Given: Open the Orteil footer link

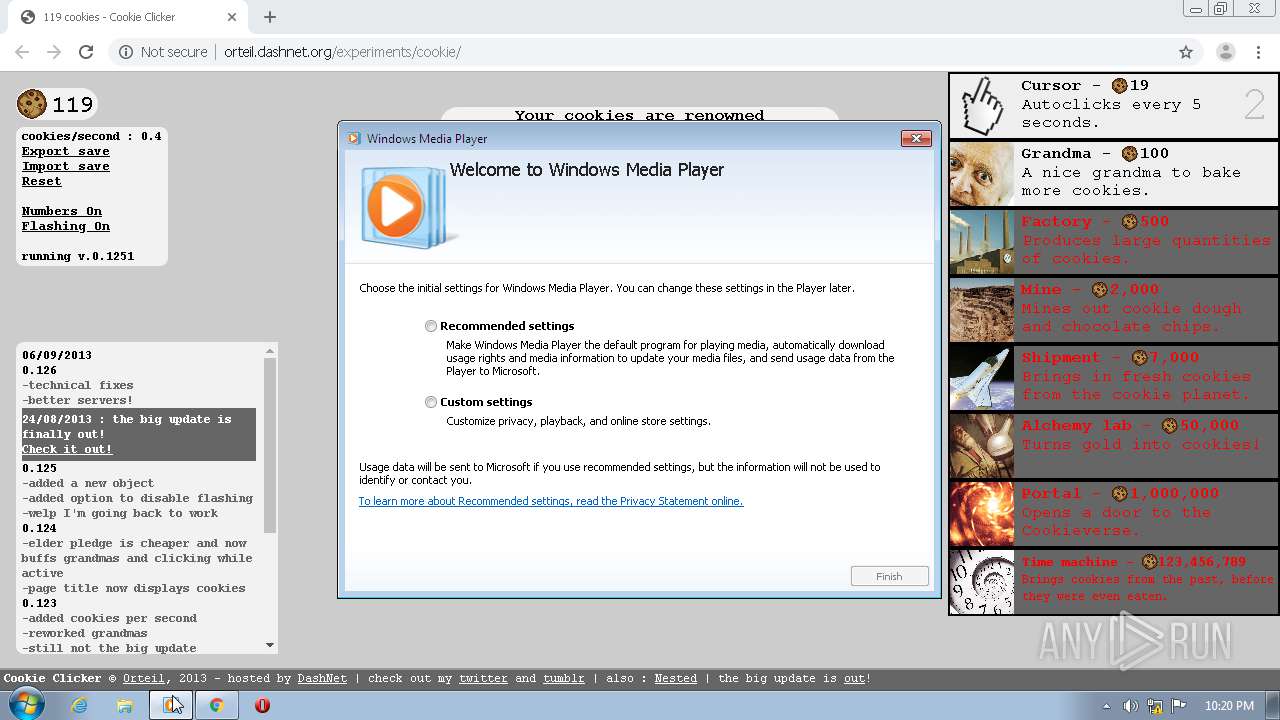Looking at the screenshot, I should click(144, 678).
